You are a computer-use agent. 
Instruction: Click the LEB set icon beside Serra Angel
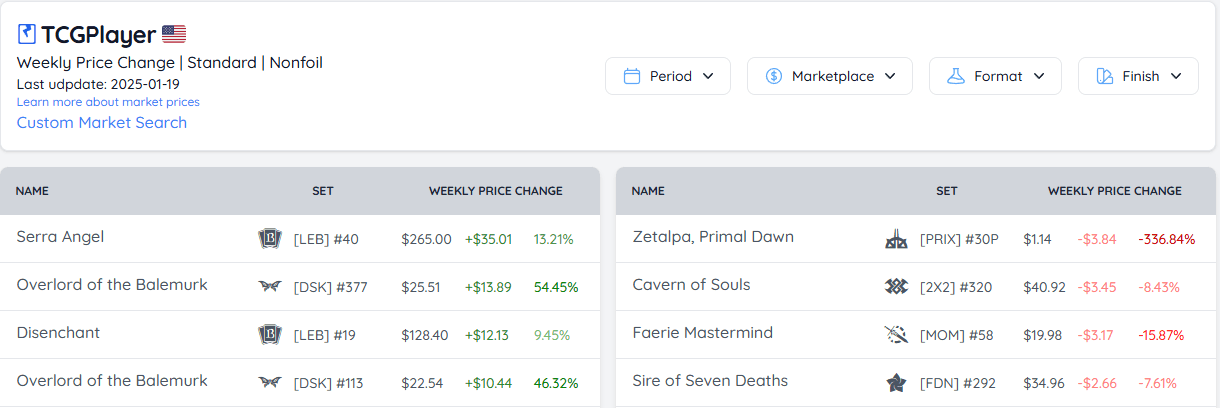269,239
